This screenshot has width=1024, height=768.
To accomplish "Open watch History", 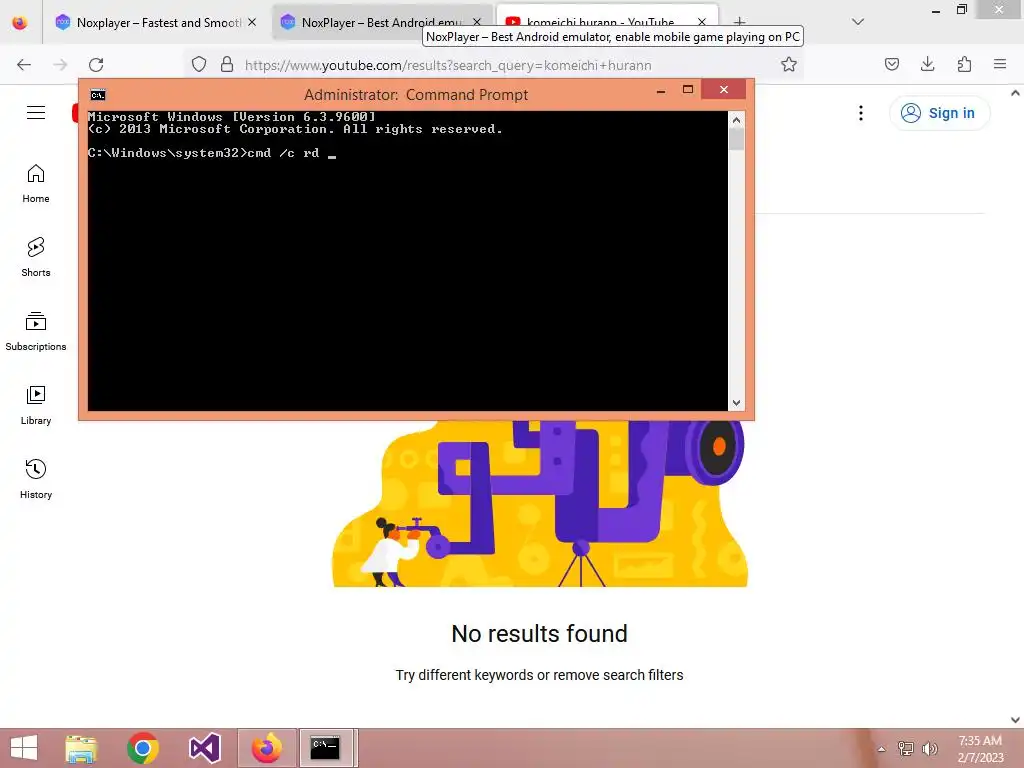I will pyautogui.click(x=36, y=479).
